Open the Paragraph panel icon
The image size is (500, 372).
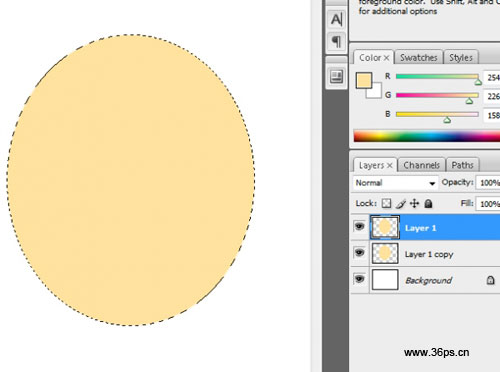click(336, 41)
